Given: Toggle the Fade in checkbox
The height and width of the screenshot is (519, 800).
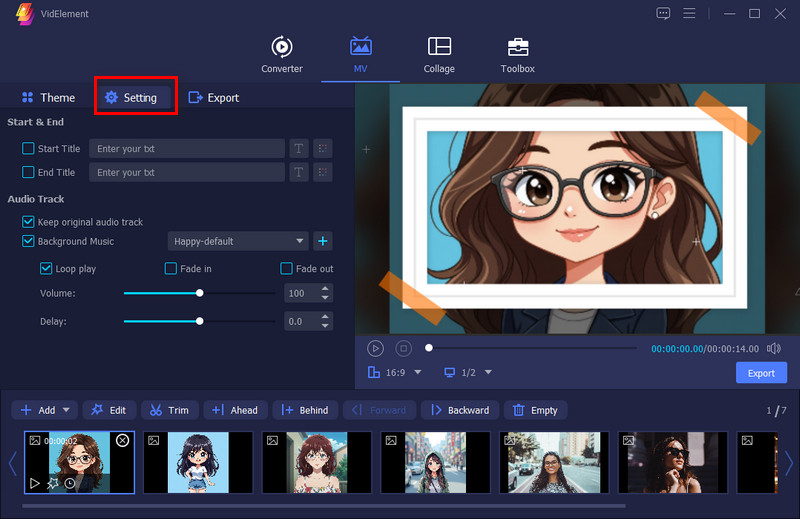Looking at the screenshot, I should click(x=171, y=269).
